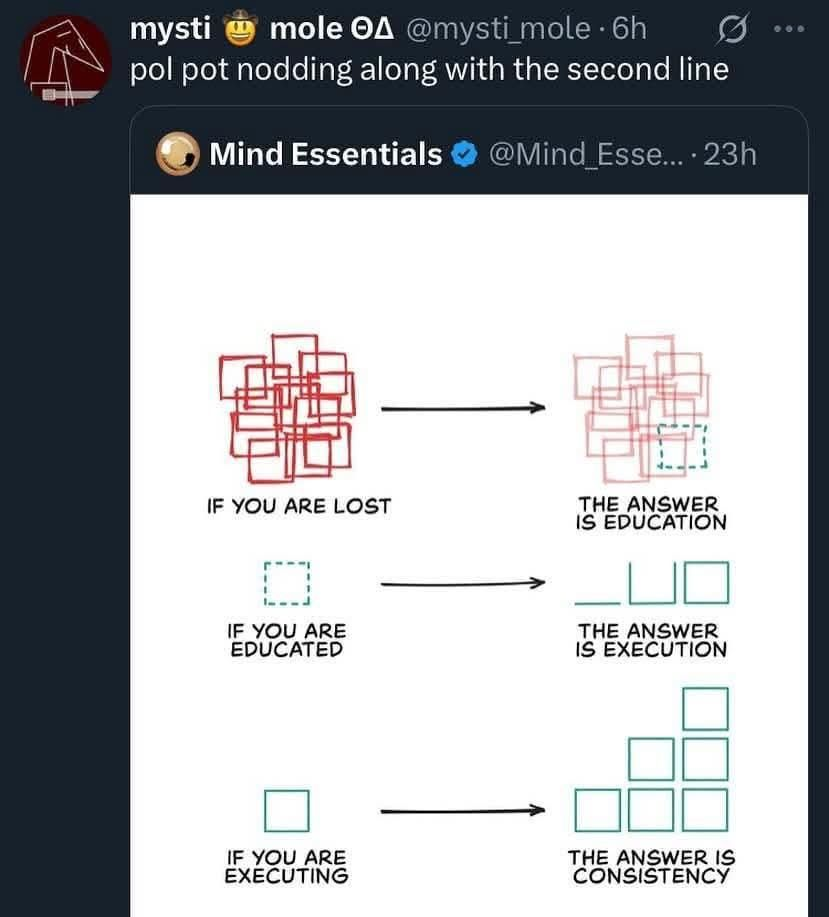The width and height of the screenshot is (829, 917).
Task: Open mysti mole's profile avatar
Action: 65,61
